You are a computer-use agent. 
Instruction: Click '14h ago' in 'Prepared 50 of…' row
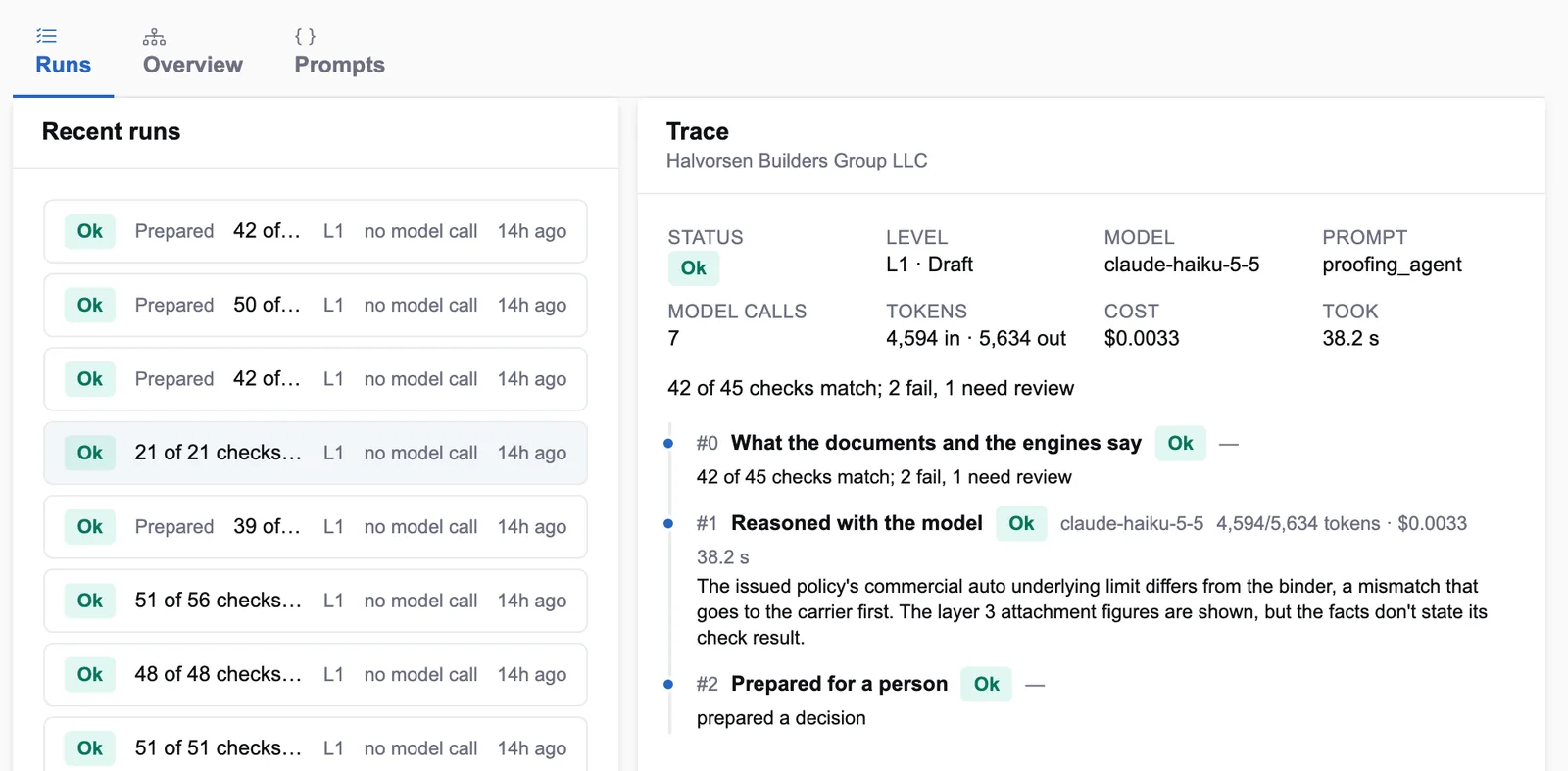[532, 305]
